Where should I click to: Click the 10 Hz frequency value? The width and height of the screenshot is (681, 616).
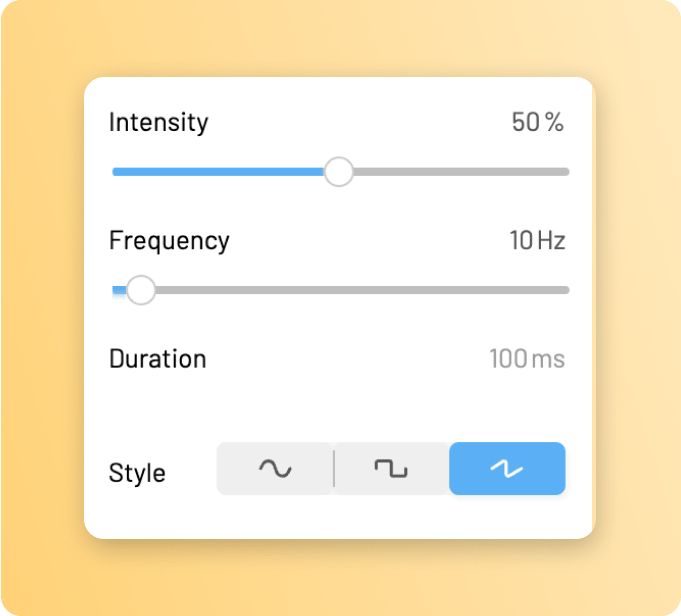tap(537, 241)
